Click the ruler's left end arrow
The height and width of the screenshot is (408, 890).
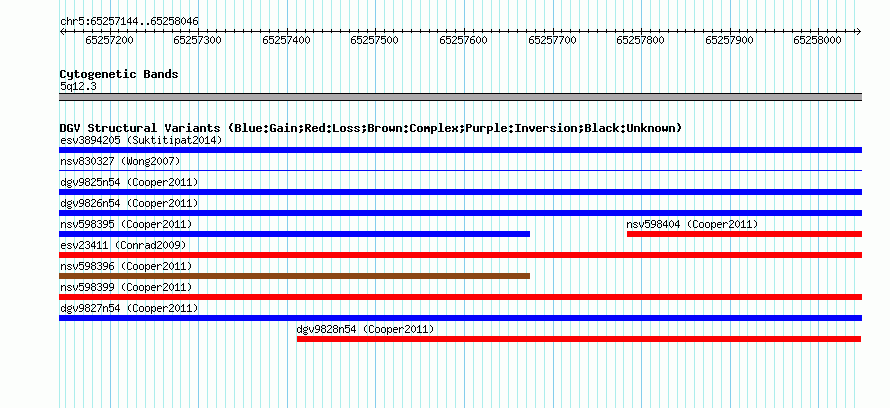click(62, 31)
